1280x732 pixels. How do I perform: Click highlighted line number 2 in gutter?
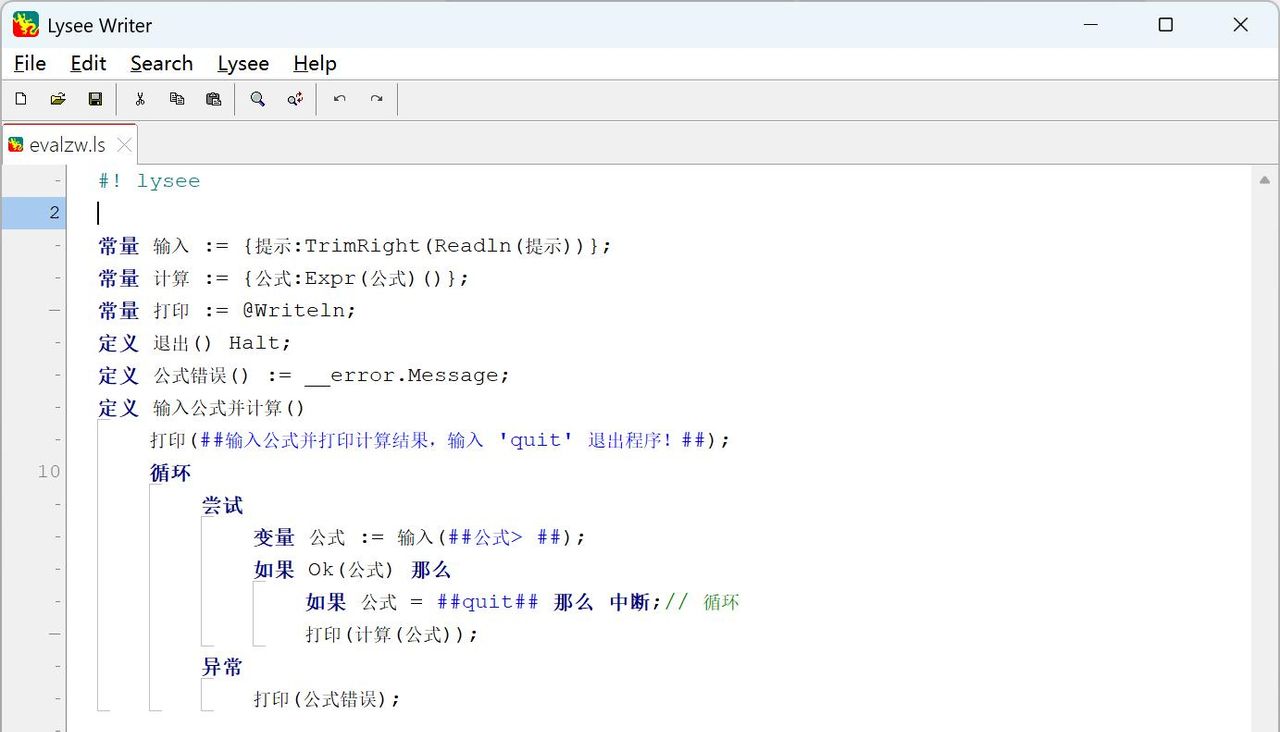[x=54, y=213]
